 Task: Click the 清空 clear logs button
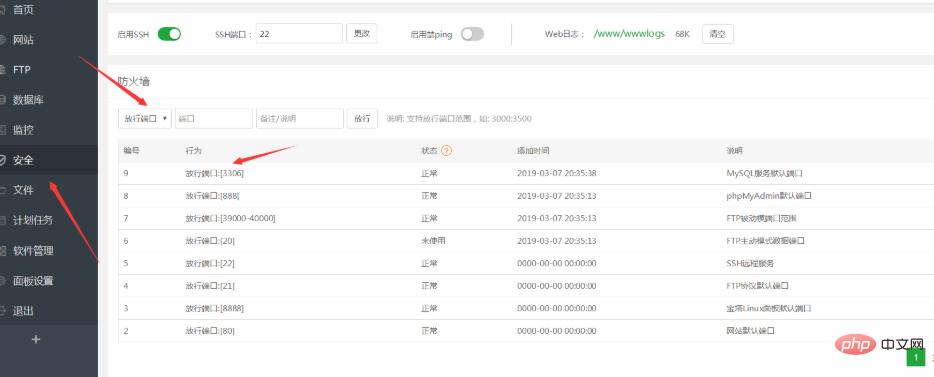pyautogui.click(x=718, y=34)
